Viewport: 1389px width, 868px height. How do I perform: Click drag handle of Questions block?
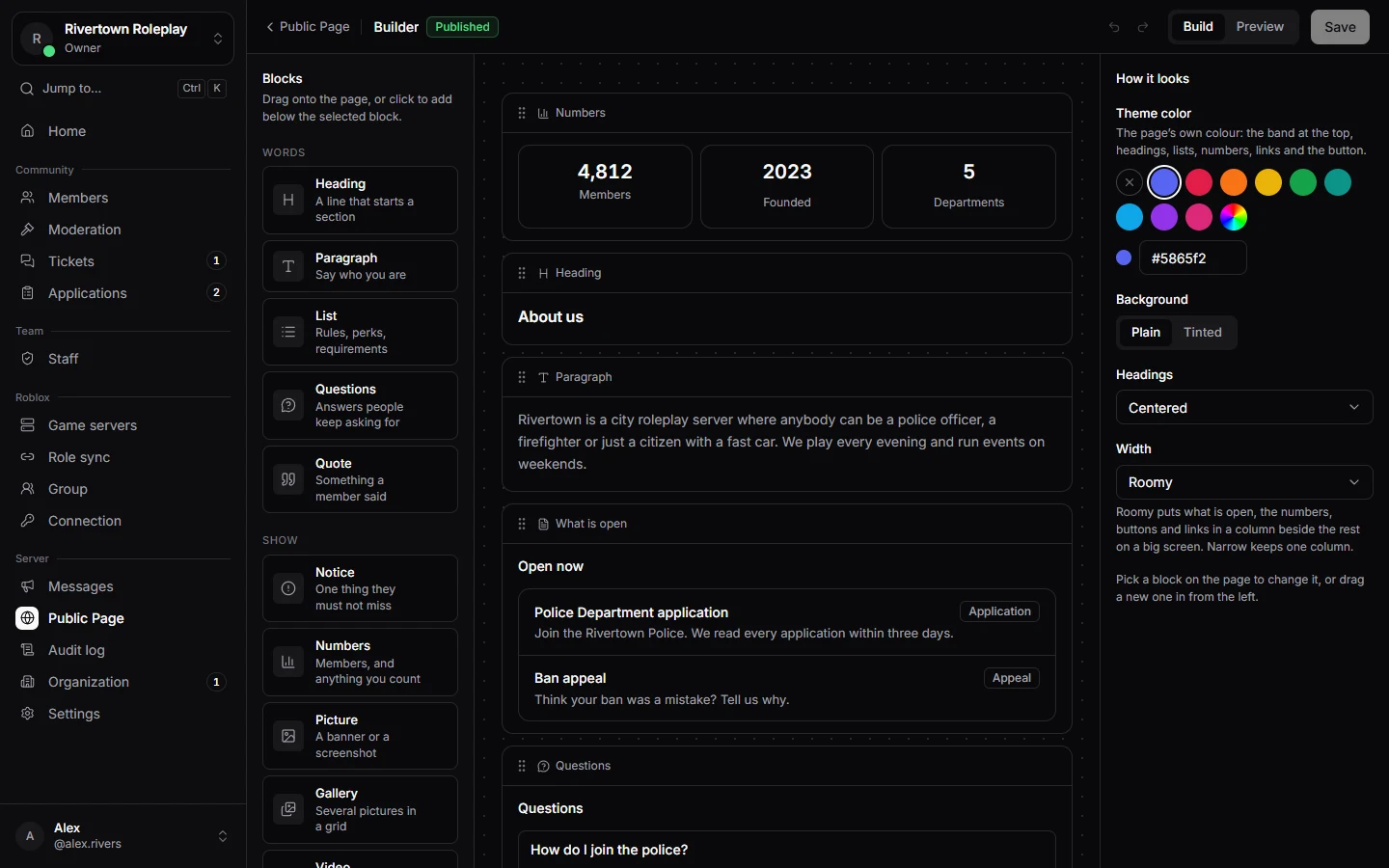[x=522, y=766]
